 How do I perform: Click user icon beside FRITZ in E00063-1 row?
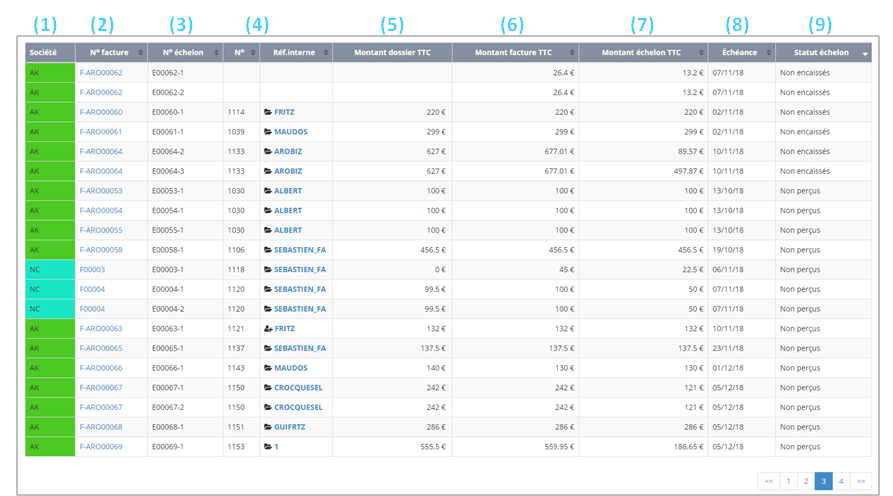coord(268,329)
